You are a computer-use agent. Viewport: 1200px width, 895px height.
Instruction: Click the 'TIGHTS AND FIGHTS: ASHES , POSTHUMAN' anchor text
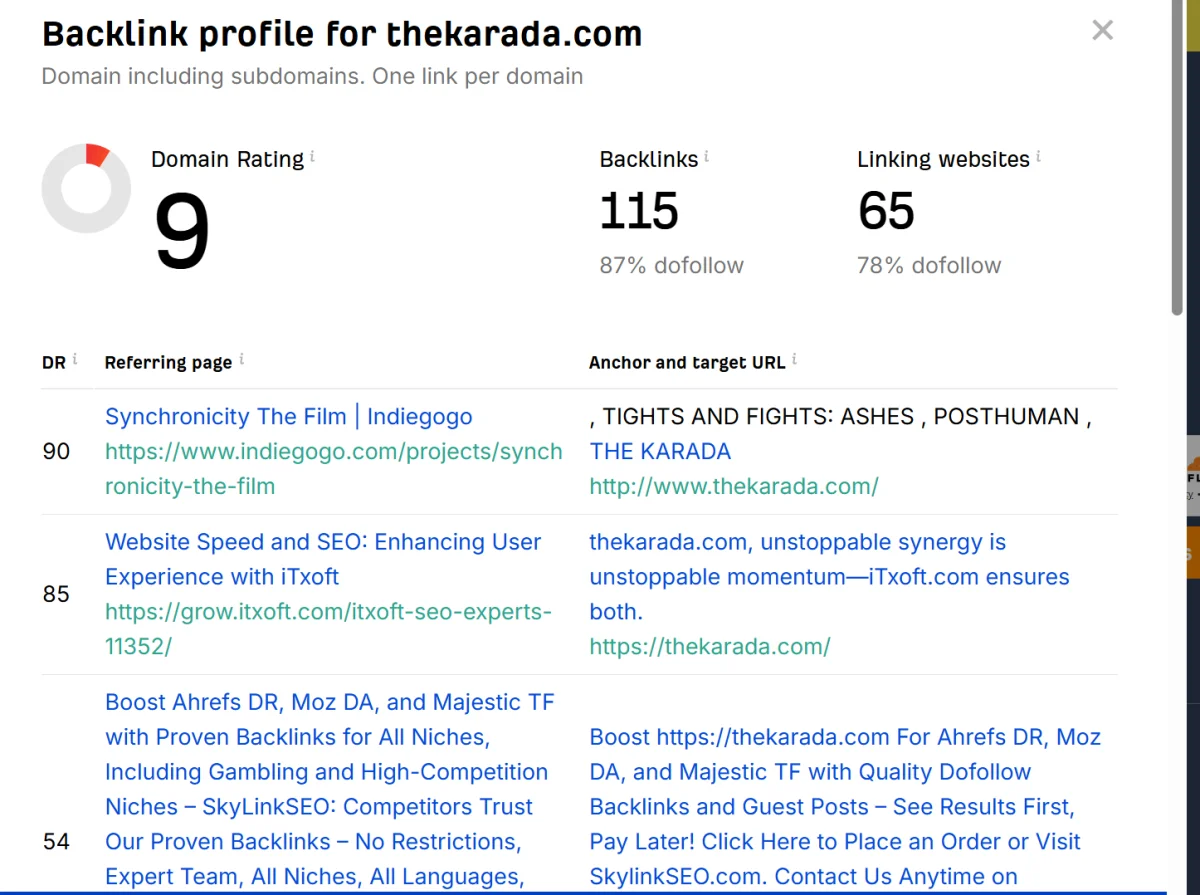(840, 417)
